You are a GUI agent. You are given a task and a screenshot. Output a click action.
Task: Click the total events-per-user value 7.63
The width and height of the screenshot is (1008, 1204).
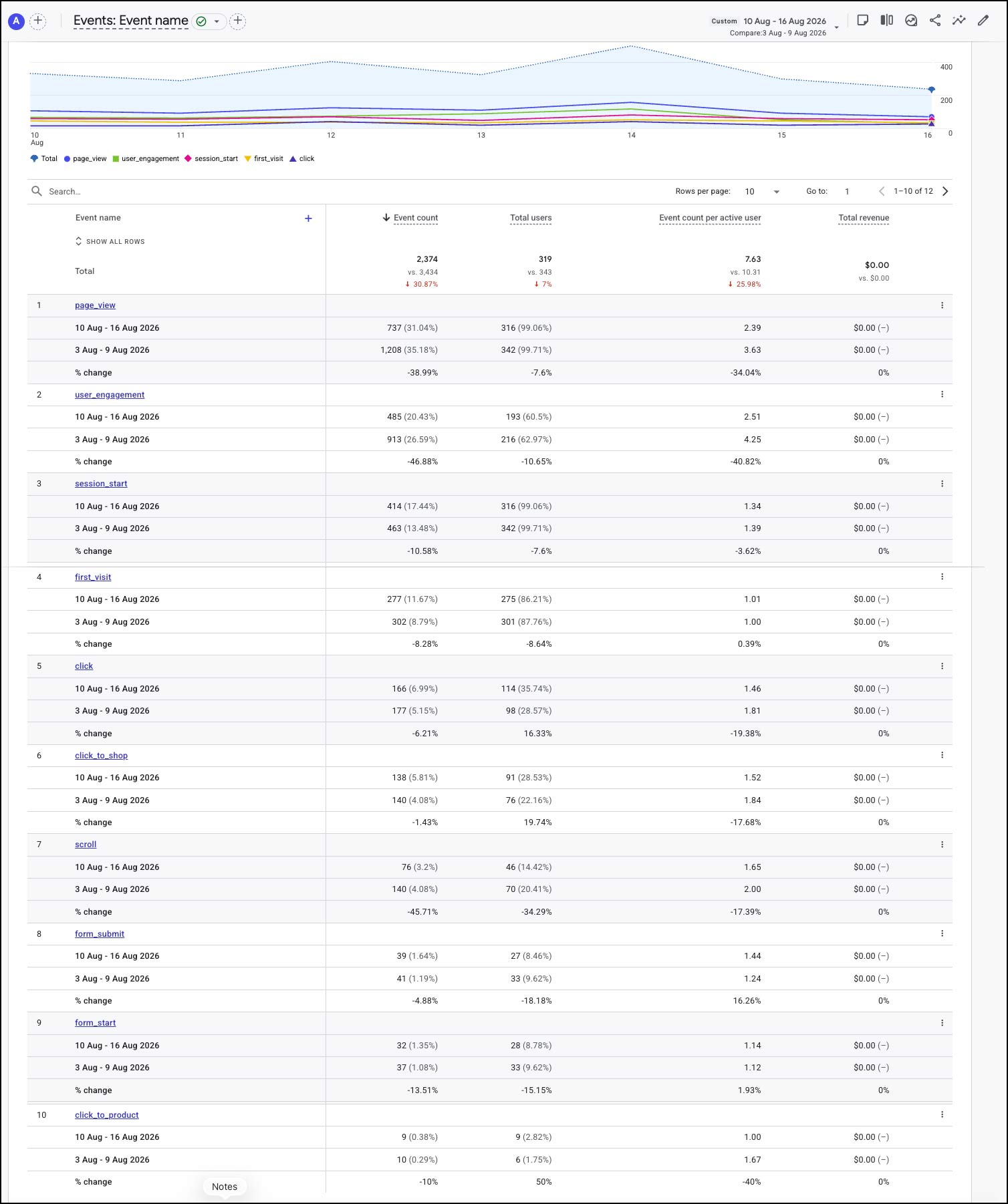753,259
